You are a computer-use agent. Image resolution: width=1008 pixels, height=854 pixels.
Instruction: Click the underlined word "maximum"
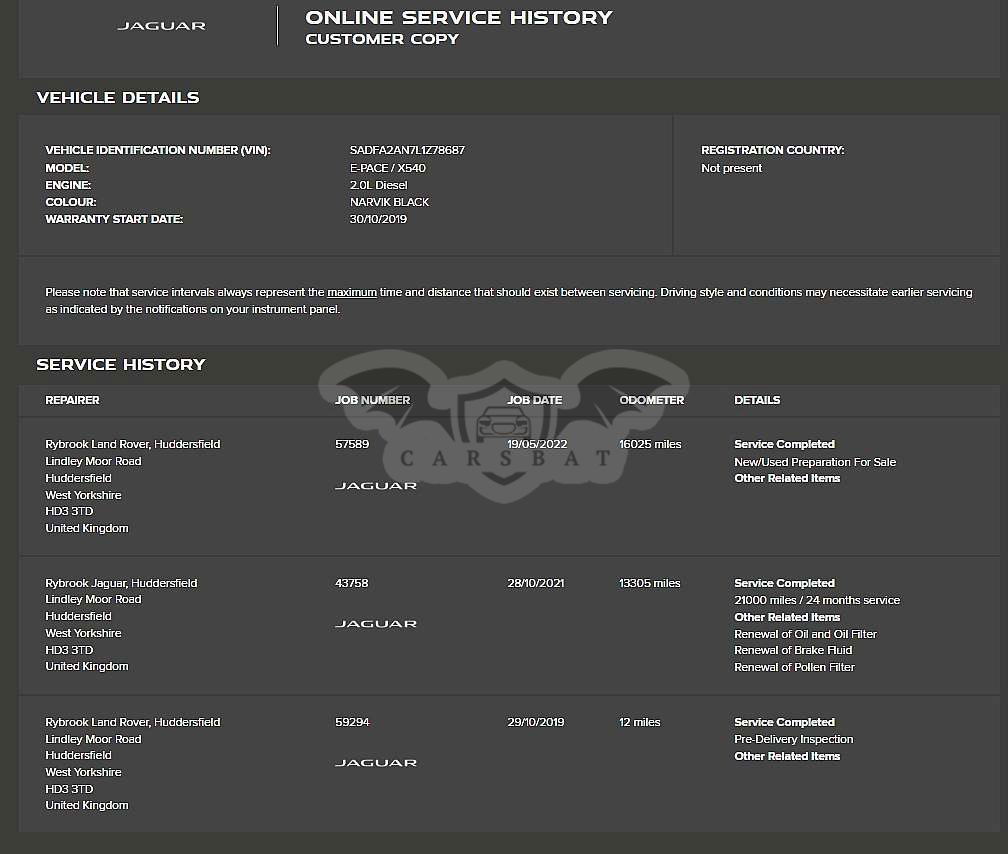click(352, 293)
